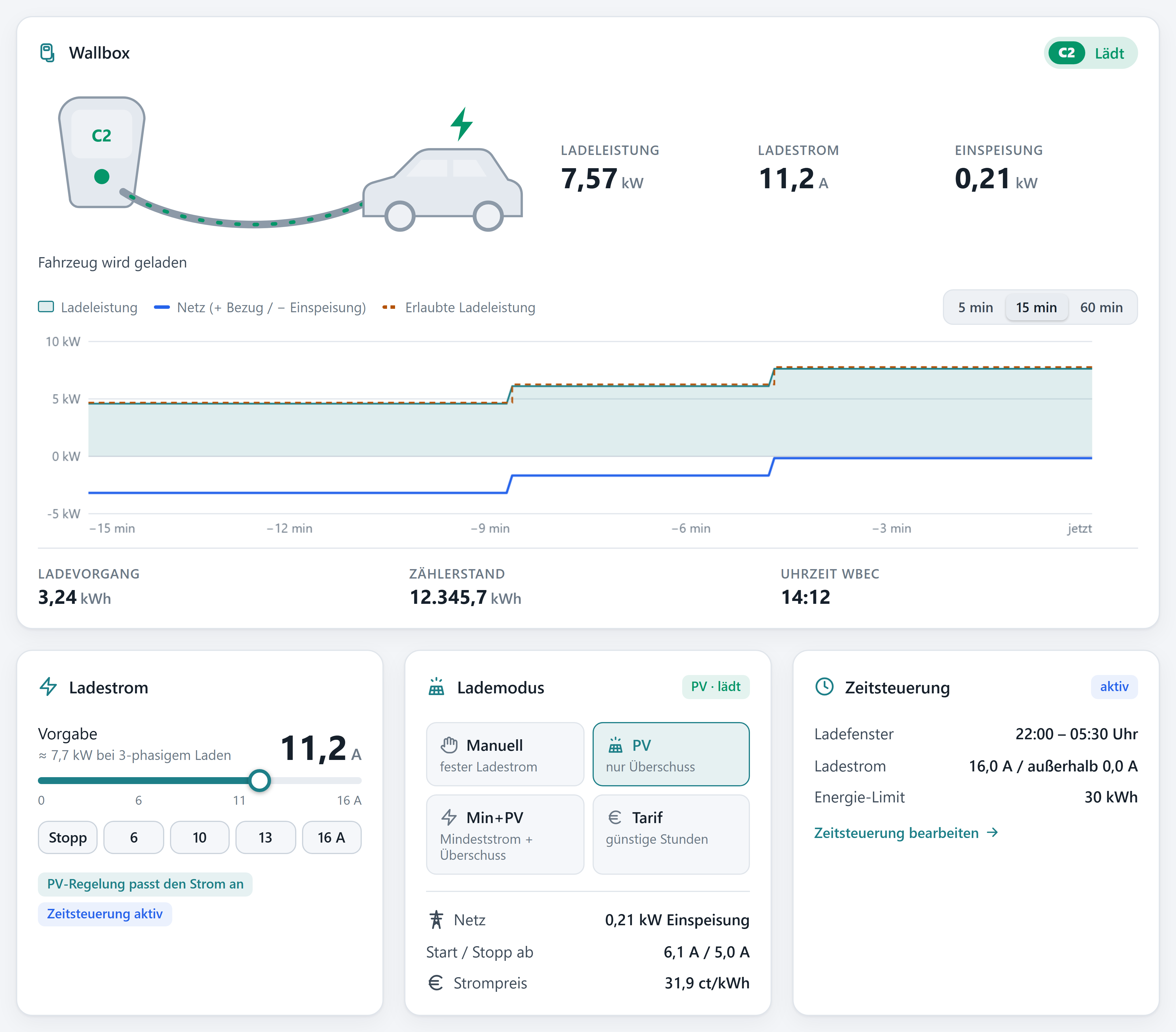Image resolution: width=1176 pixels, height=1032 pixels.
Task: Click the car illustration
Action: (x=442, y=190)
